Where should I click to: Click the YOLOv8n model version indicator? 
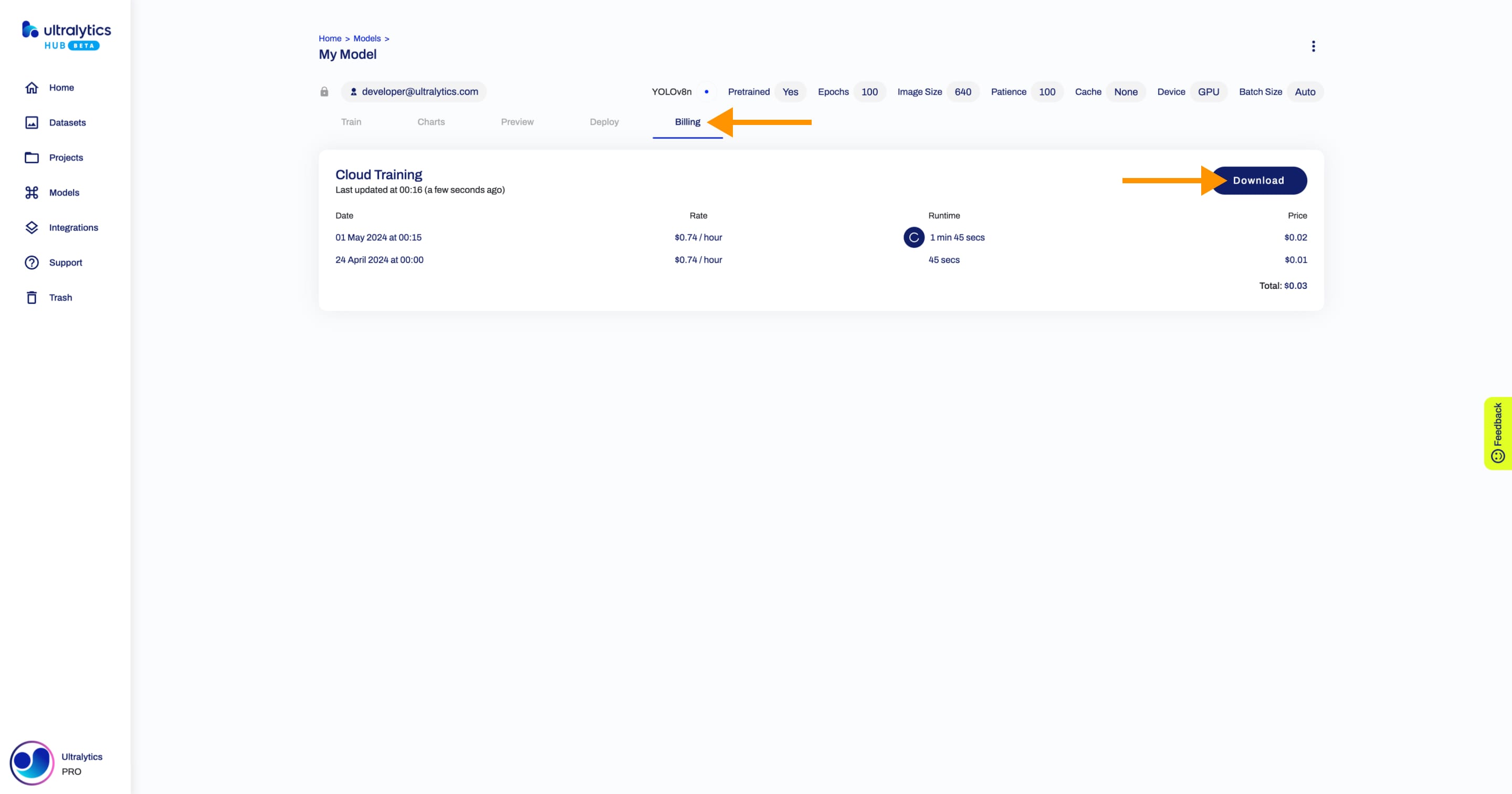click(671, 91)
